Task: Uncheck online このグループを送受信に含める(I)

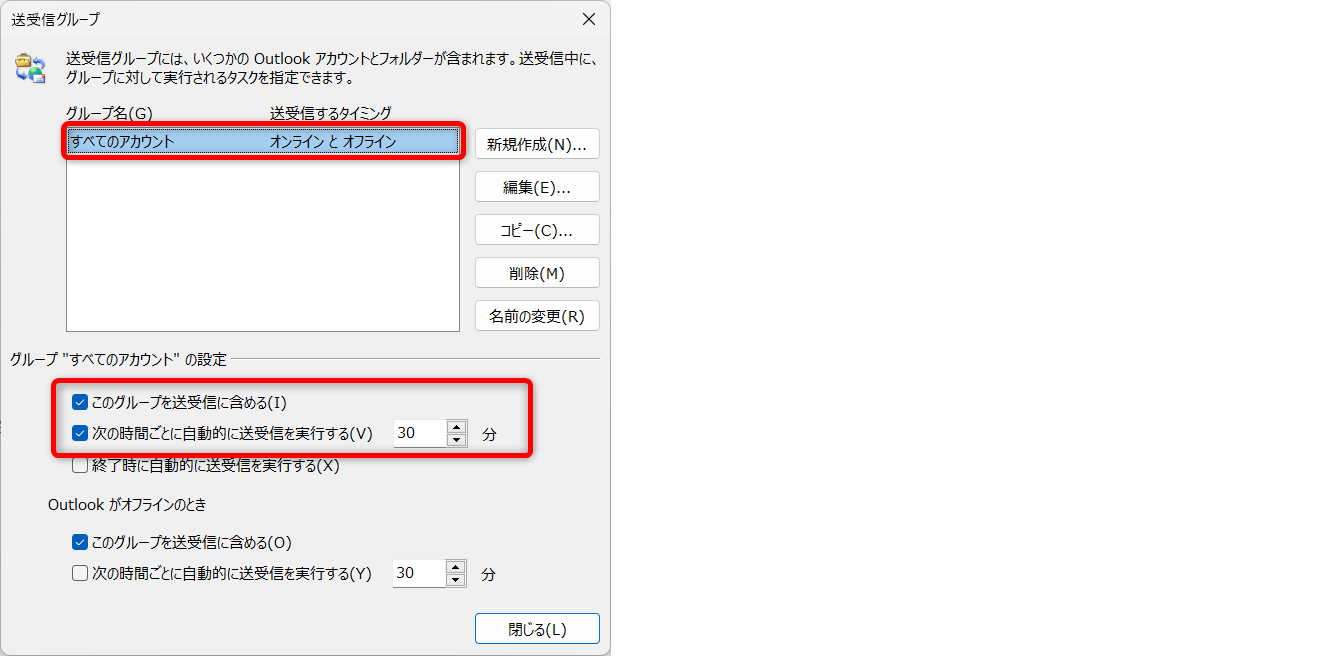Action: pyautogui.click(x=80, y=403)
